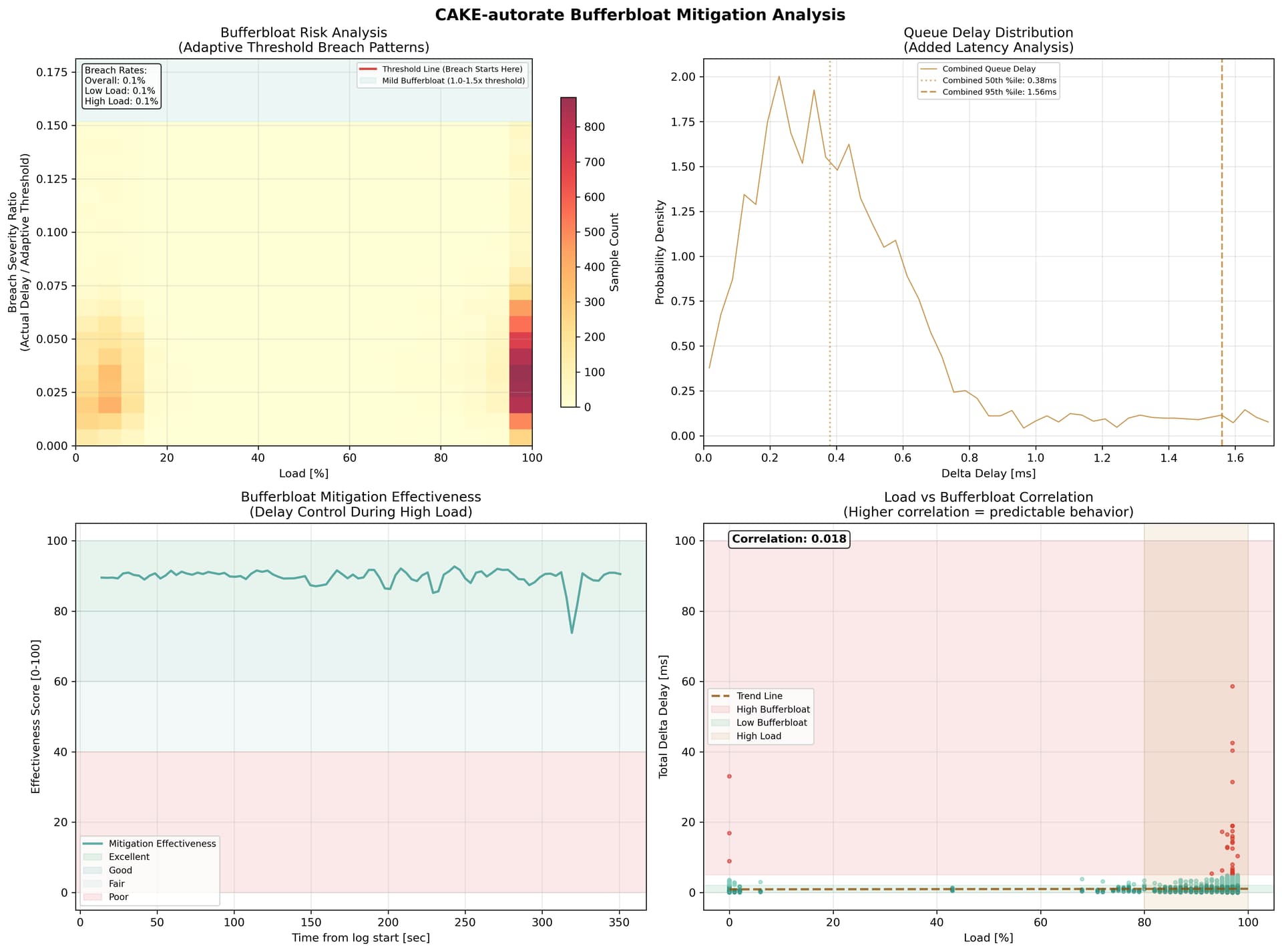The height and width of the screenshot is (952, 1282).
Task: Click the 'Probability Density' y-axis label
Action: pos(660,252)
